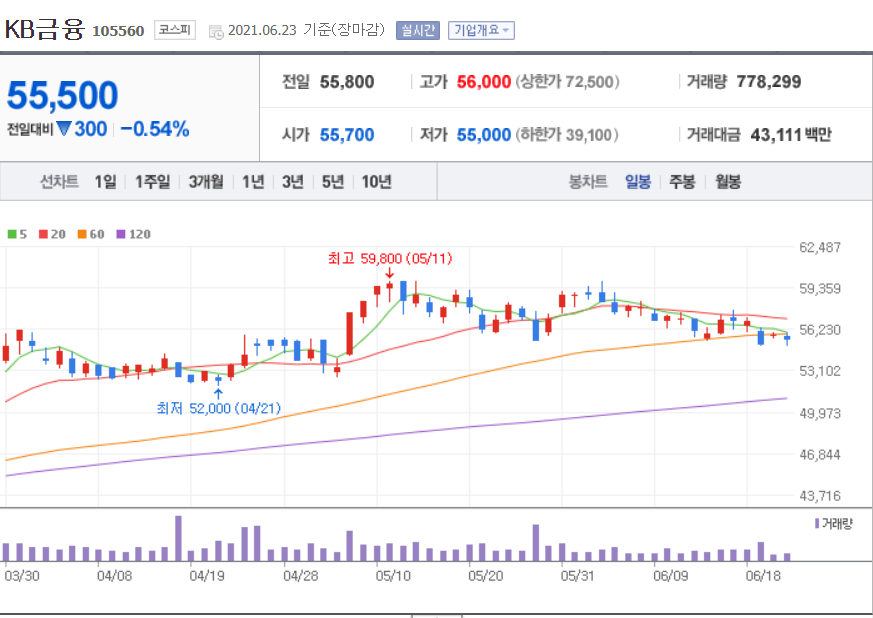This screenshot has height=618, width=873.
Task: Click the 62,487 price axis label
Action: (x=820, y=247)
